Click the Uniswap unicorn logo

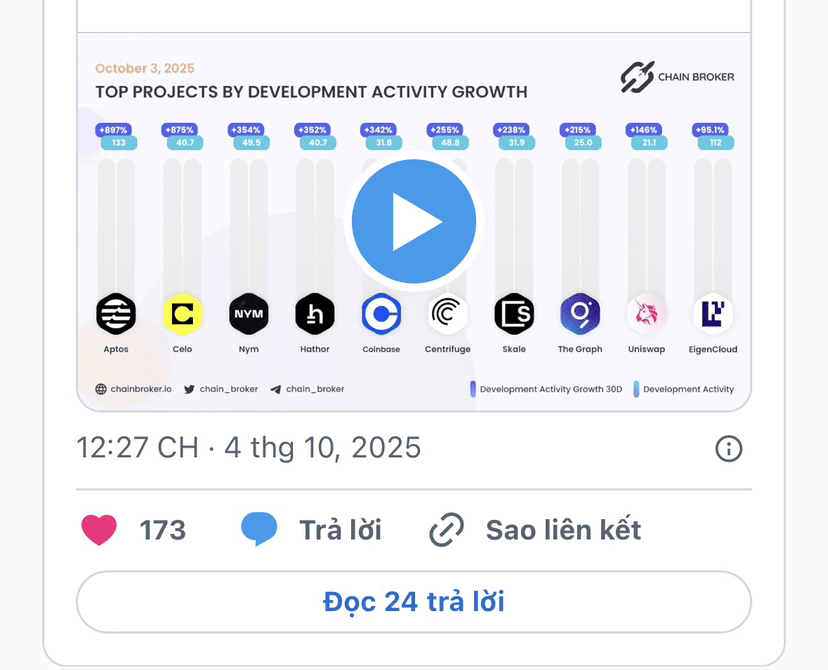coord(646,314)
